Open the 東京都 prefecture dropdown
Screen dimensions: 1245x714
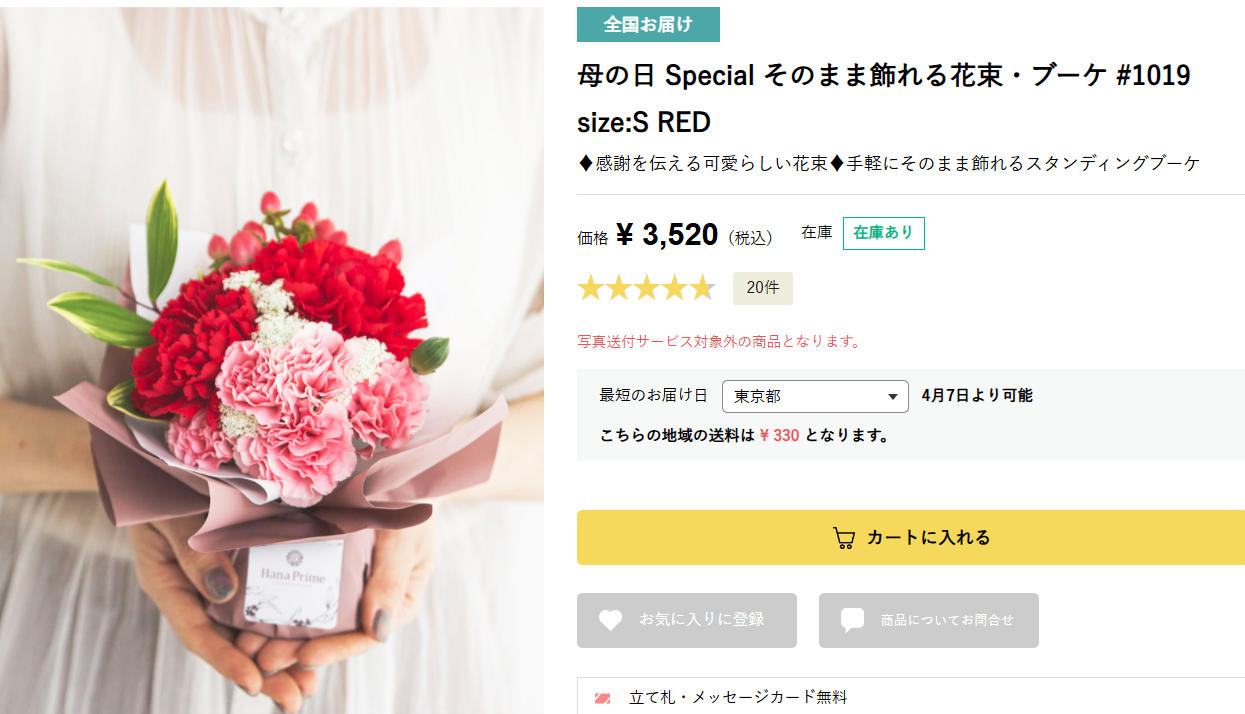click(815, 396)
